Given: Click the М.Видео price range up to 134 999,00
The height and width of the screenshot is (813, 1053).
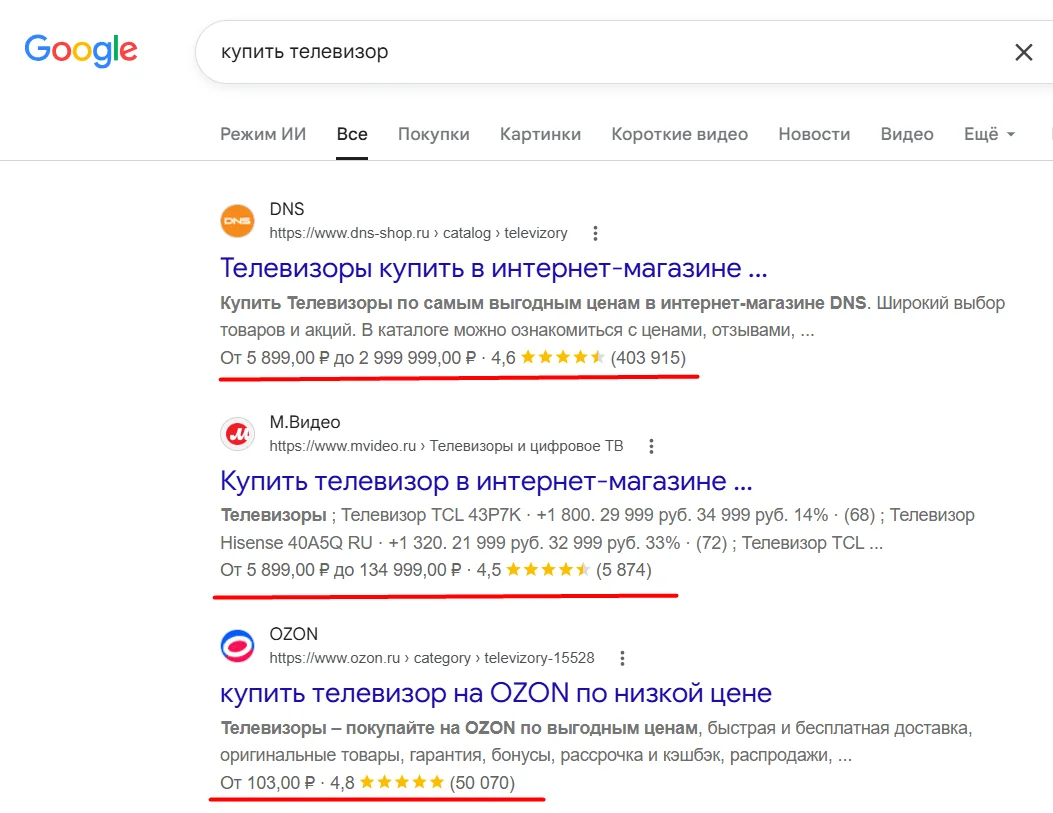Looking at the screenshot, I should click(x=340, y=570).
